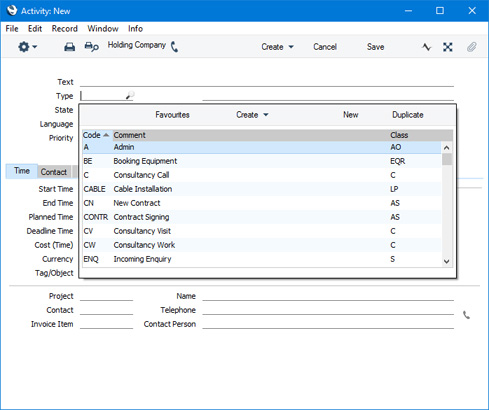This screenshot has height=410, width=489.
Task: Click the printer icon
Action: pos(69,47)
